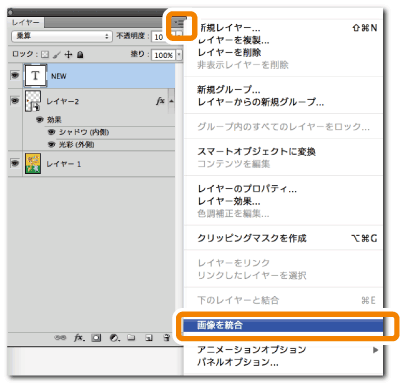Toggle visibility eye of 効果 effects row

tap(40, 119)
